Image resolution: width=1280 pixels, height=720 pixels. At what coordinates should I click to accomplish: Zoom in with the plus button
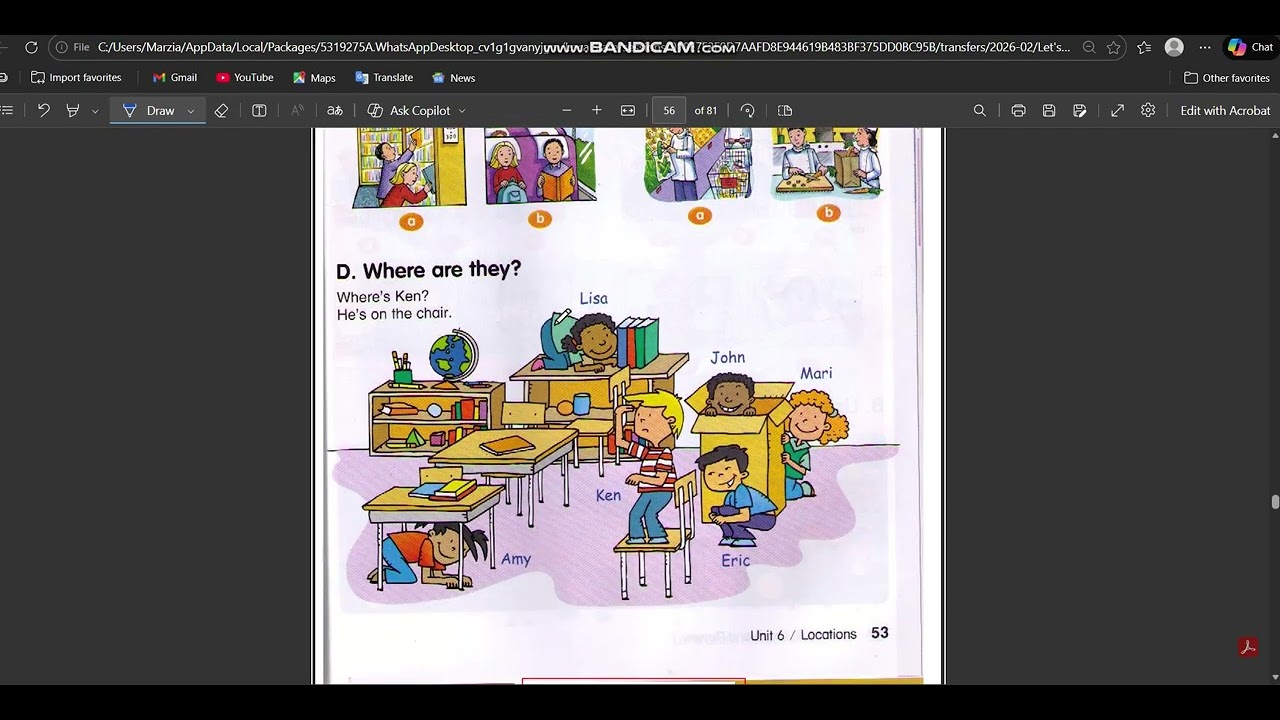tap(597, 111)
